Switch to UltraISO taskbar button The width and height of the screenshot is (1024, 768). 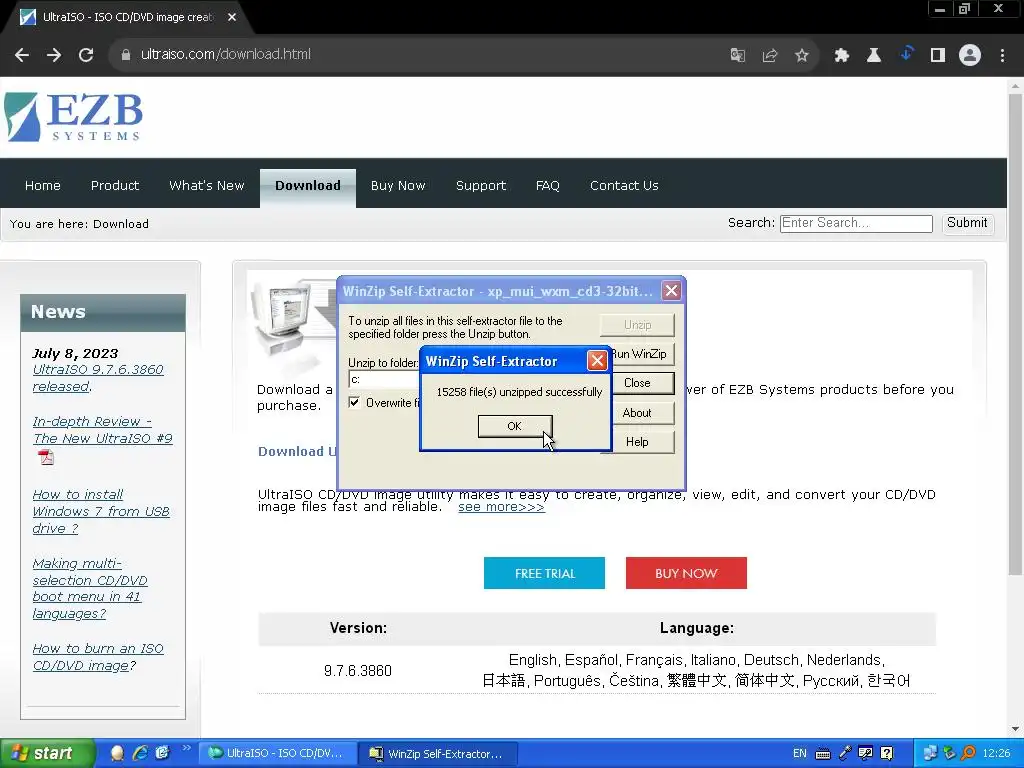click(x=277, y=753)
